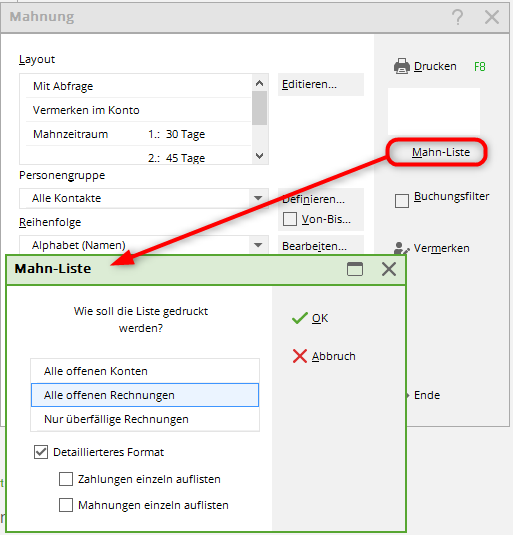
Task: Click the Layout list scroll-down arrow
Action: coord(260,156)
